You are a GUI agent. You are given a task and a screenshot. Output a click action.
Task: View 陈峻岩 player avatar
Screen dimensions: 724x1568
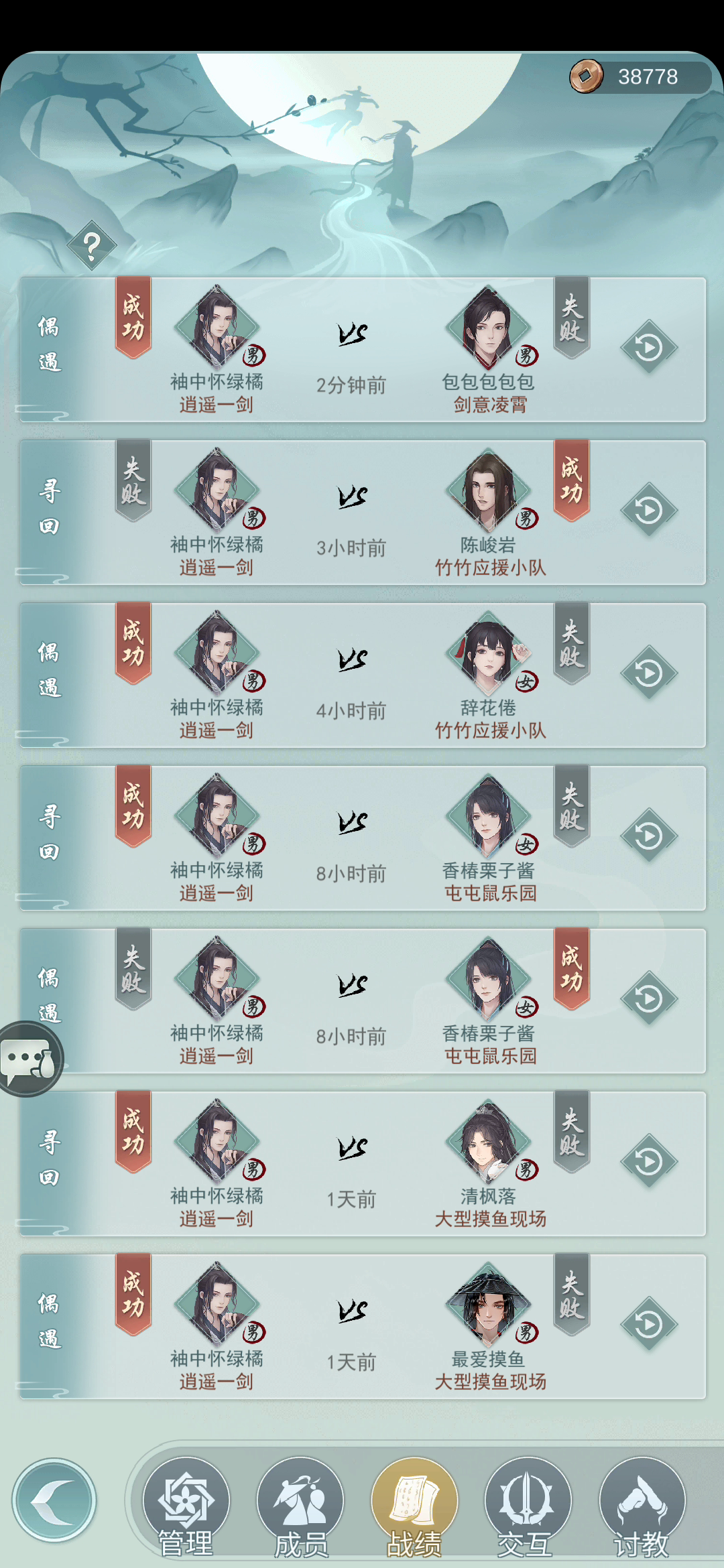489,491
